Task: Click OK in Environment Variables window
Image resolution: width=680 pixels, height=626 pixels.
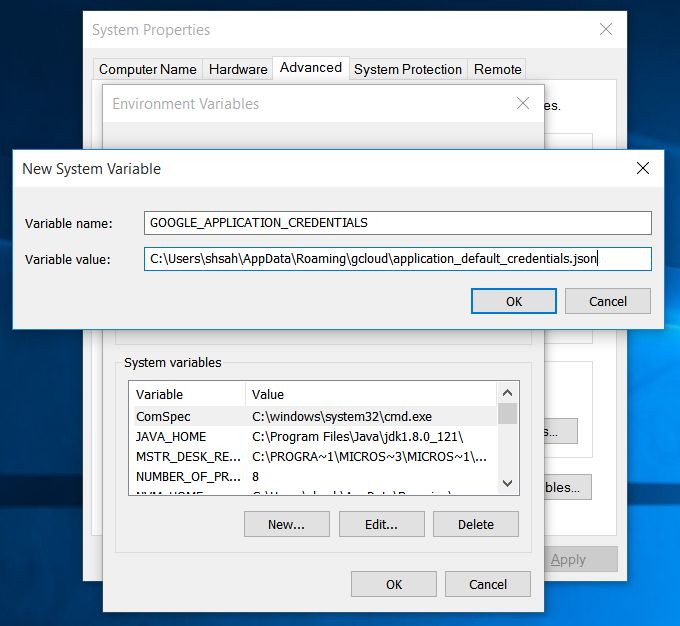Action: pyautogui.click(x=394, y=584)
